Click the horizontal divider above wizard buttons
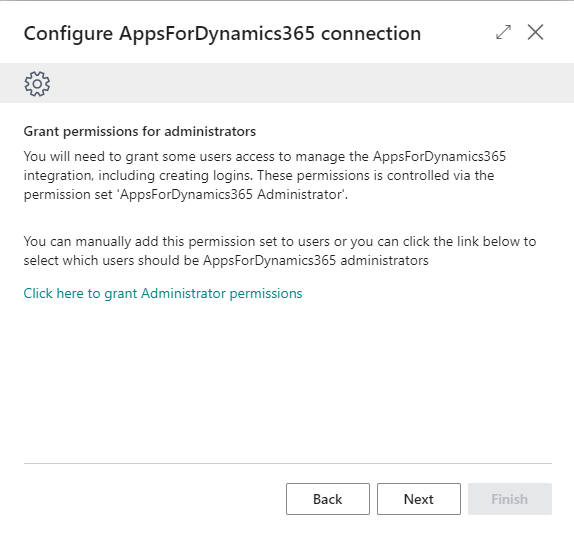 coord(288,463)
